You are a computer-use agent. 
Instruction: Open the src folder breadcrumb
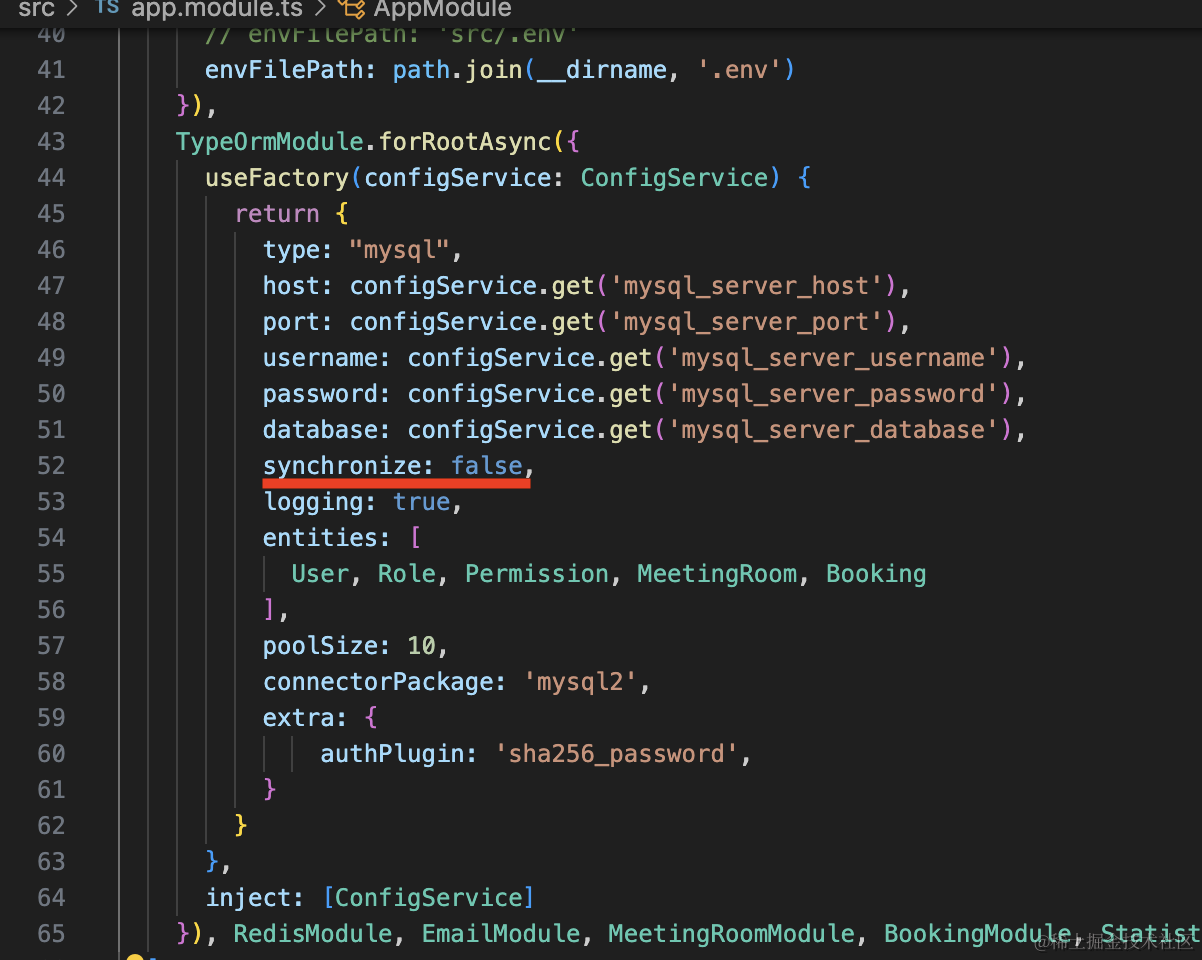(36, 9)
